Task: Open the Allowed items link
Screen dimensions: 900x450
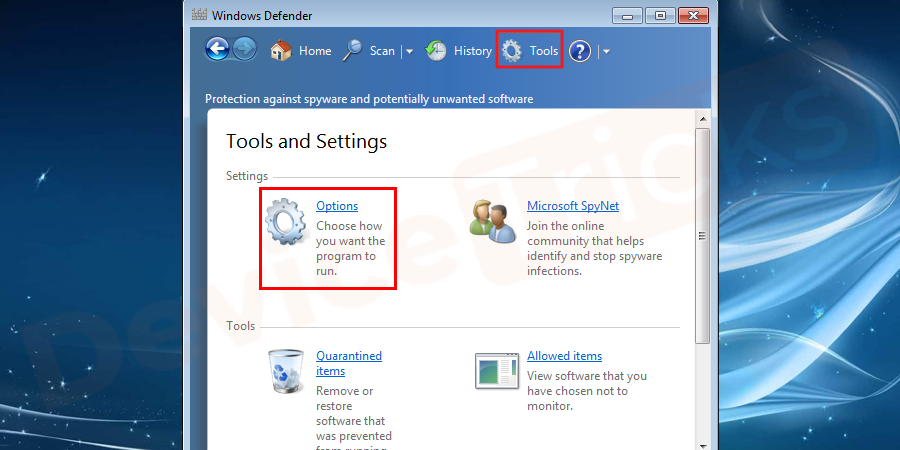Action: [x=564, y=356]
